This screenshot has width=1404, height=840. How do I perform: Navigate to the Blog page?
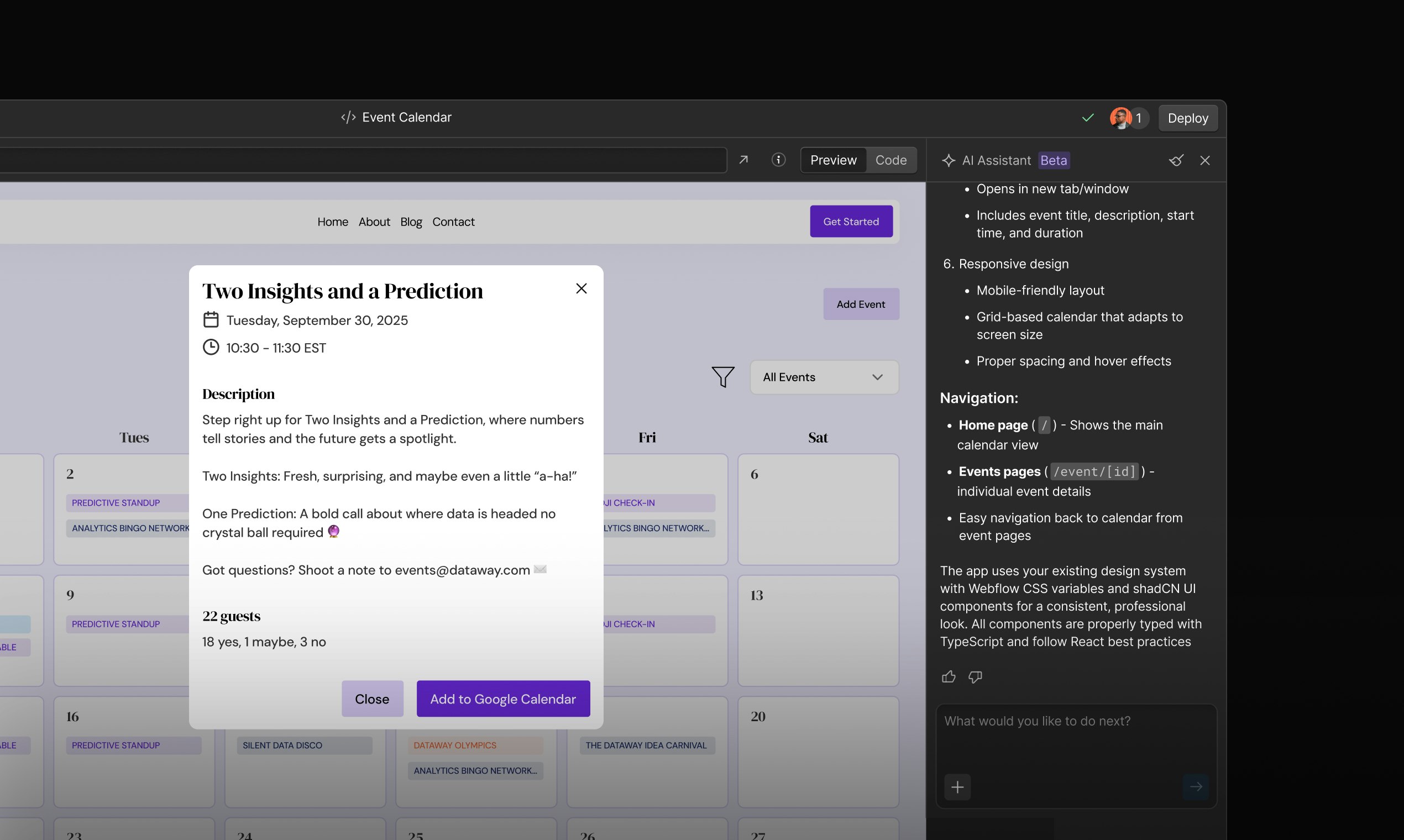(x=411, y=222)
